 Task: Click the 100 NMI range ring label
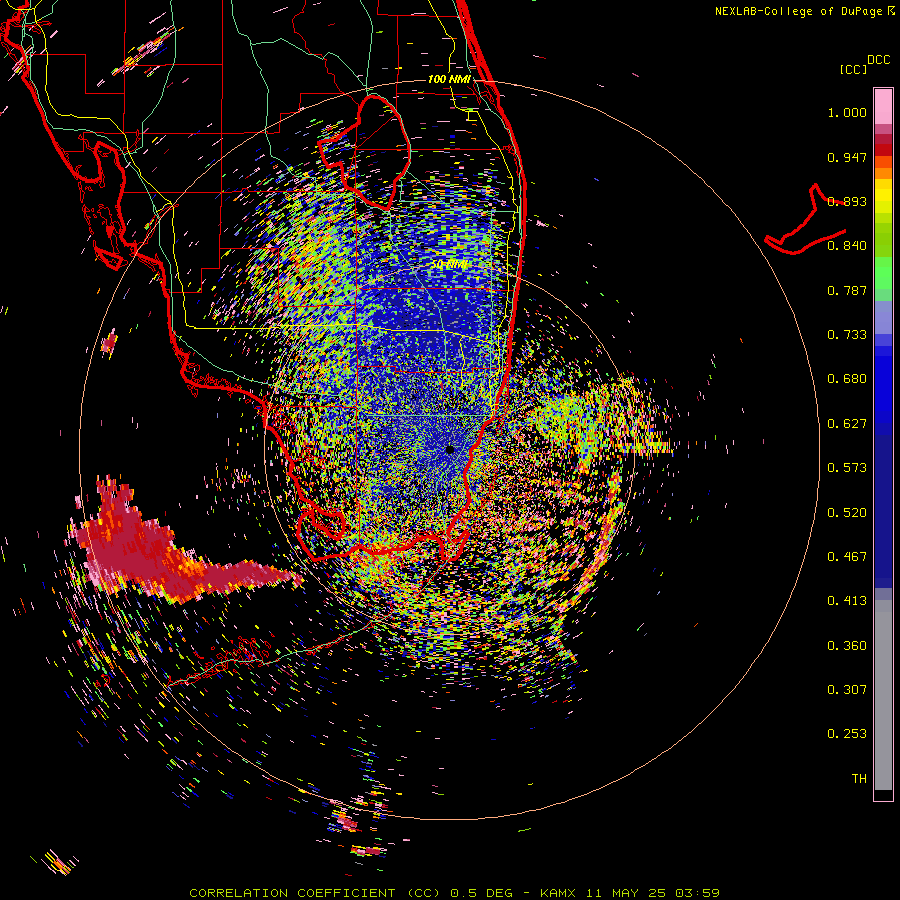pyautogui.click(x=449, y=79)
